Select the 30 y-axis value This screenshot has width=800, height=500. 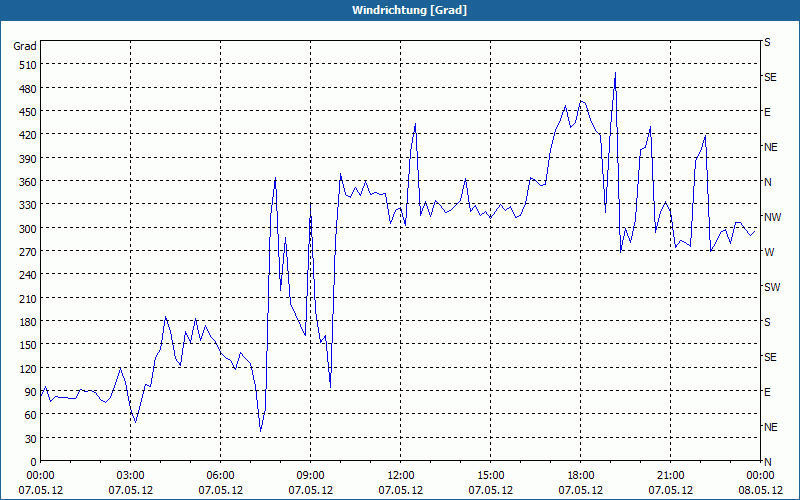point(31,439)
